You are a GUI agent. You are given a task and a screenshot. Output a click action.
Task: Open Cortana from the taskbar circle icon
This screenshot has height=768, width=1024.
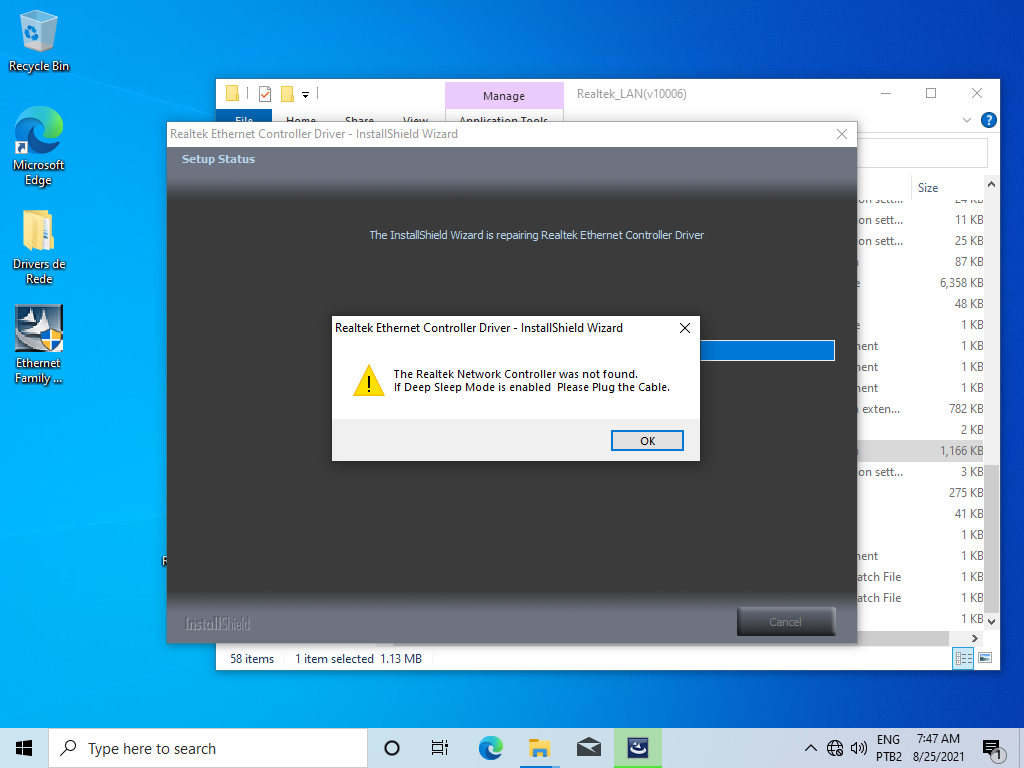click(392, 748)
